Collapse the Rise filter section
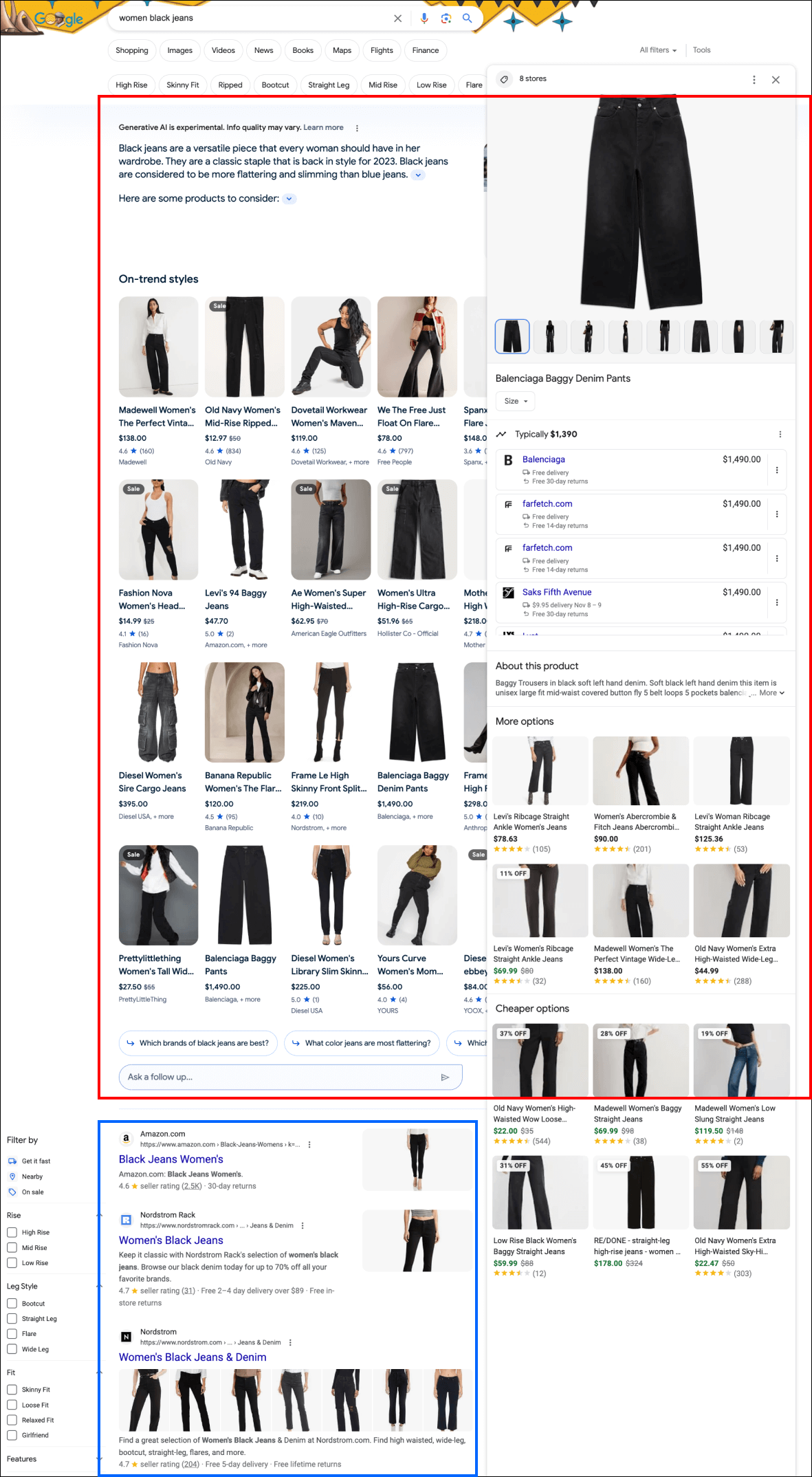Viewport: 812px width, 1477px height. (99, 1216)
